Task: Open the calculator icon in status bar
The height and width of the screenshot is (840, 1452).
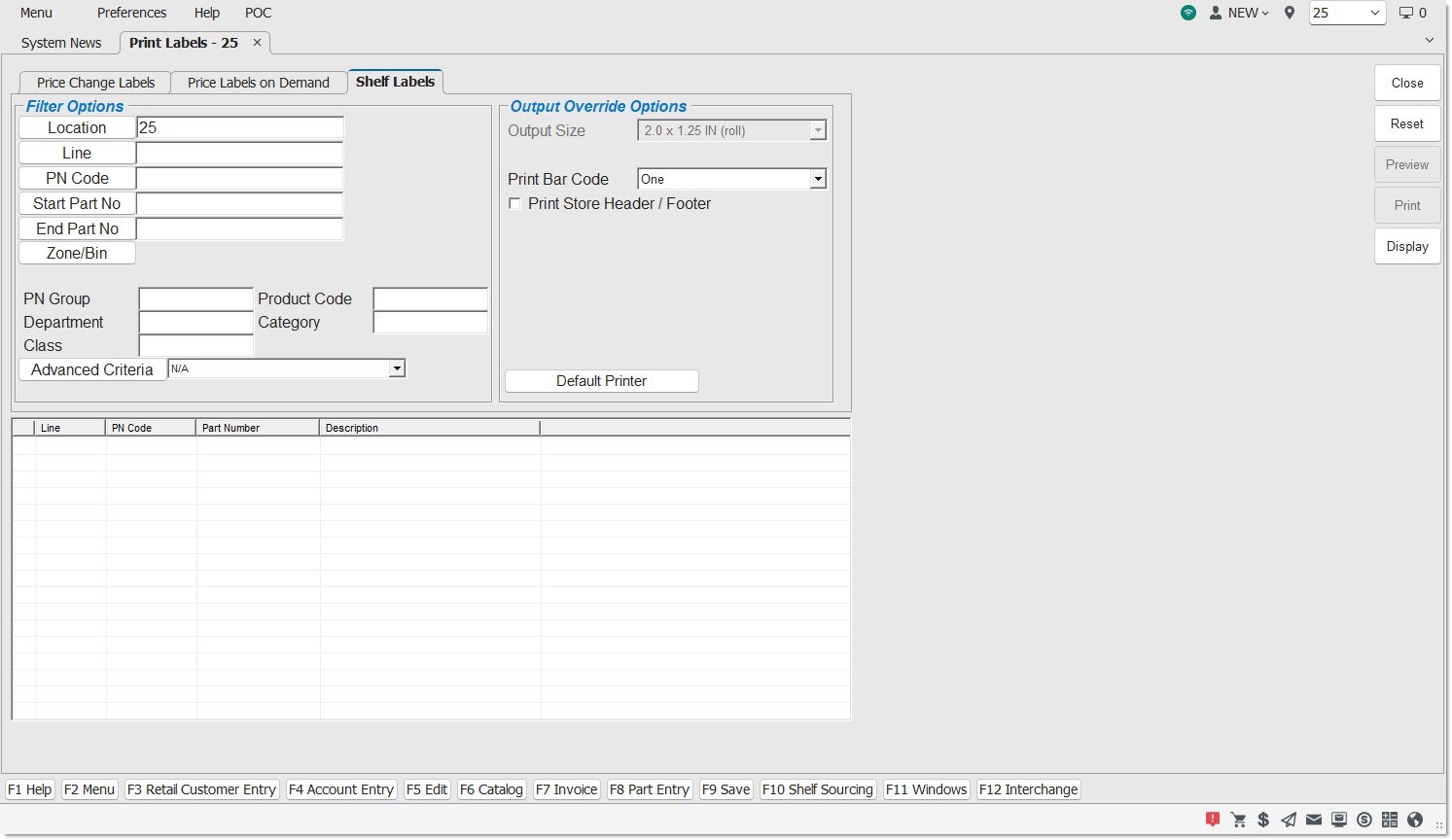Action: [1390, 820]
